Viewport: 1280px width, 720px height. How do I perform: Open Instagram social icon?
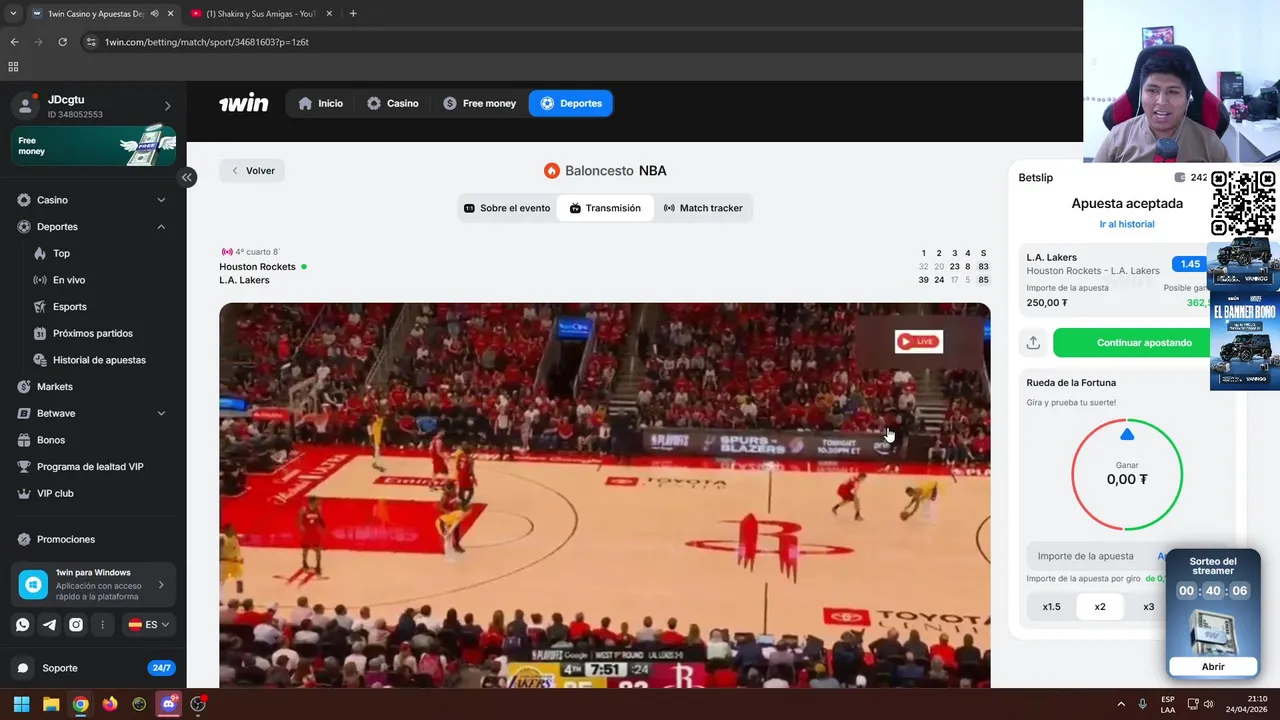[x=76, y=625]
